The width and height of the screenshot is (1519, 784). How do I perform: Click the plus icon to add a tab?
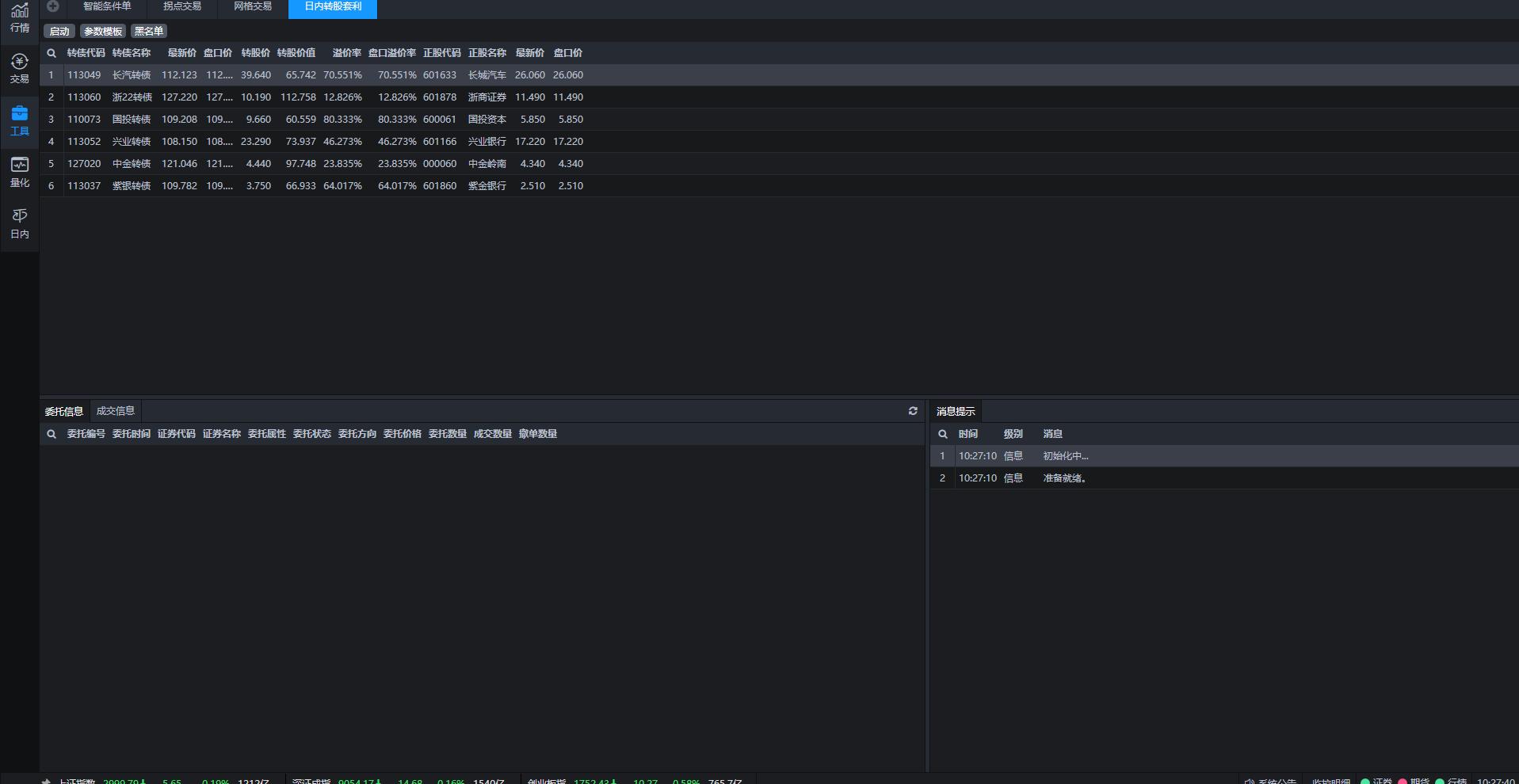coord(53,6)
